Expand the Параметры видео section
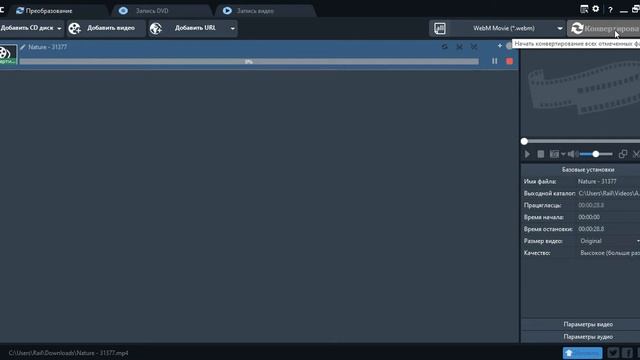Screen dimensions: 640x360 (588, 324)
